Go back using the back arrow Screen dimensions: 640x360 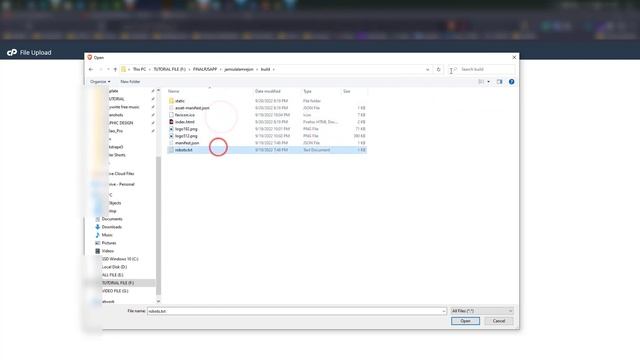(91, 69)
